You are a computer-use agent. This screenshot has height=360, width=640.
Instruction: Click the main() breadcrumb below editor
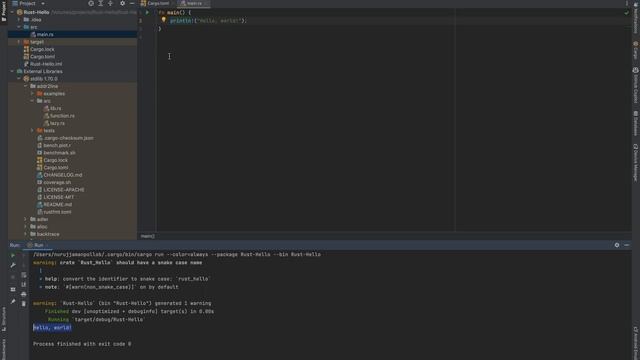click(x=148, y=236)
